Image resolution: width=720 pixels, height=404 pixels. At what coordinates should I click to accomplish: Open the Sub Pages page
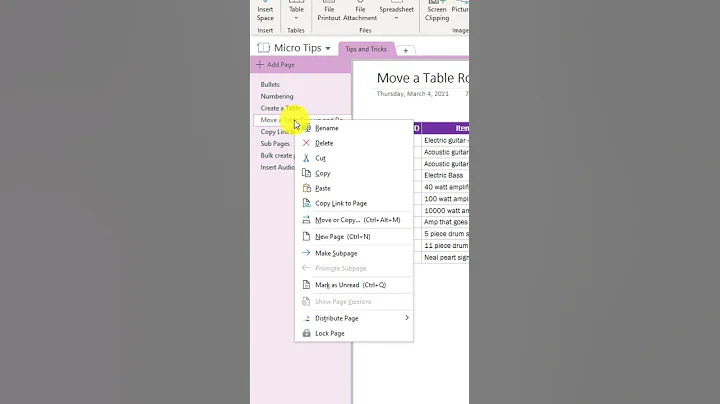[275, 144]
